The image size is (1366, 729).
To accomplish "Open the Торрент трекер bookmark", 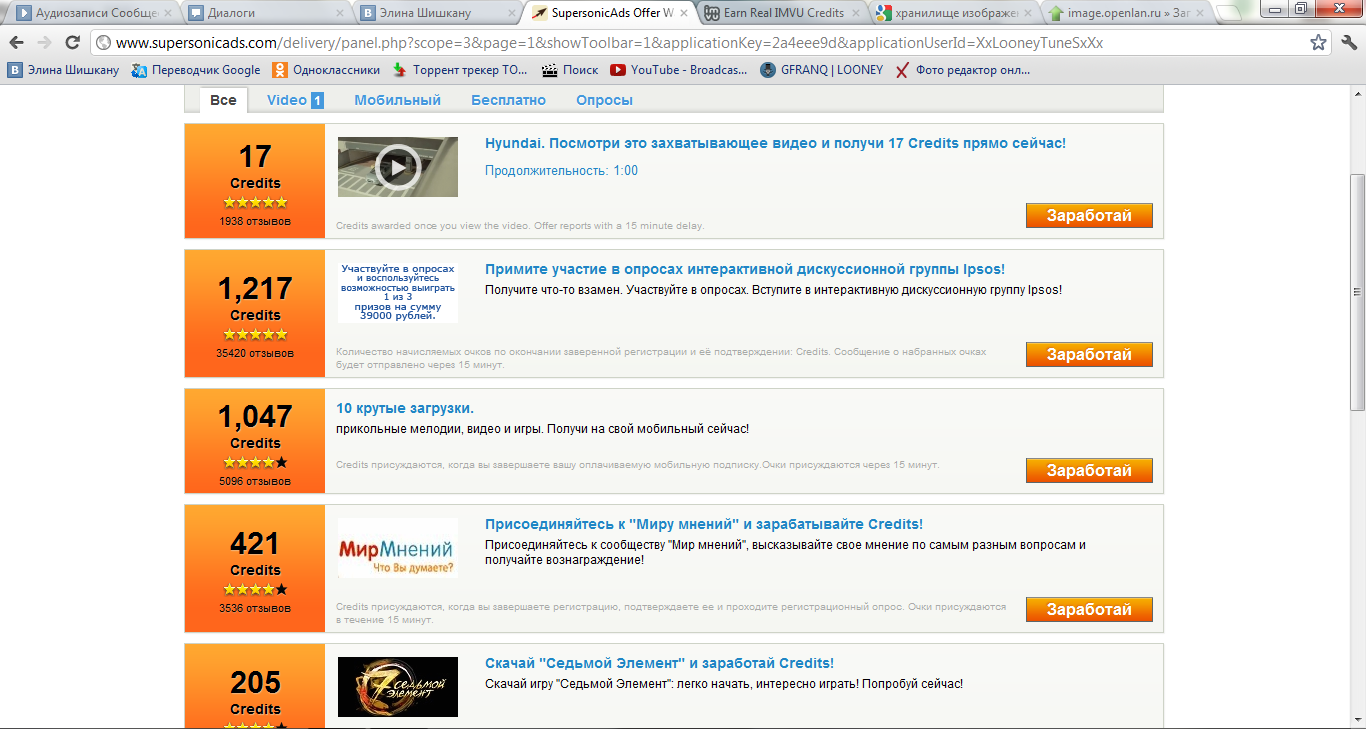I will point(460,70).
